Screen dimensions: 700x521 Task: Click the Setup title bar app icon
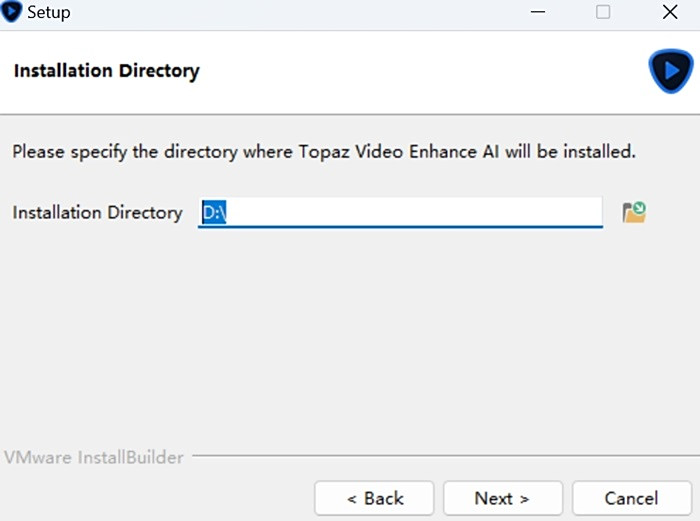tap(11, 11)
